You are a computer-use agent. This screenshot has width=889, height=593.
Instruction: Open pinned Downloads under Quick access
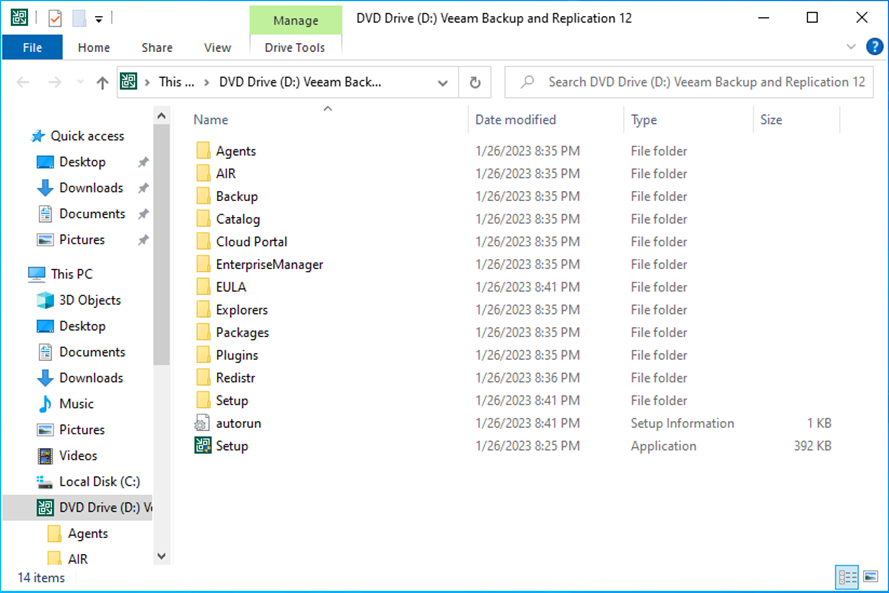click(x=91, y=188)
